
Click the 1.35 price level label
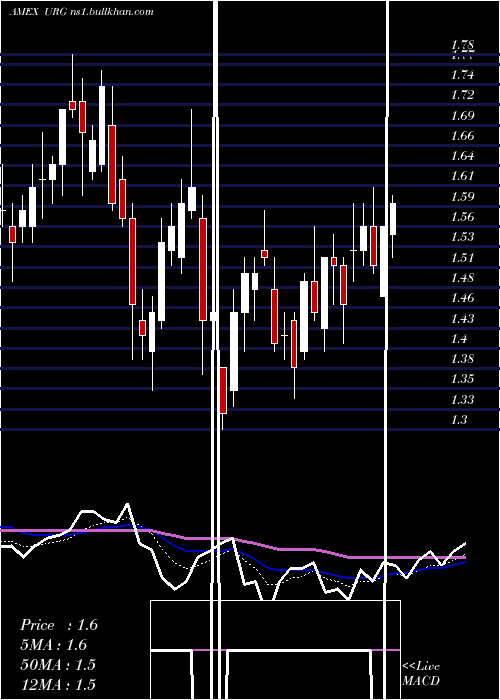[x=462, y=379]
